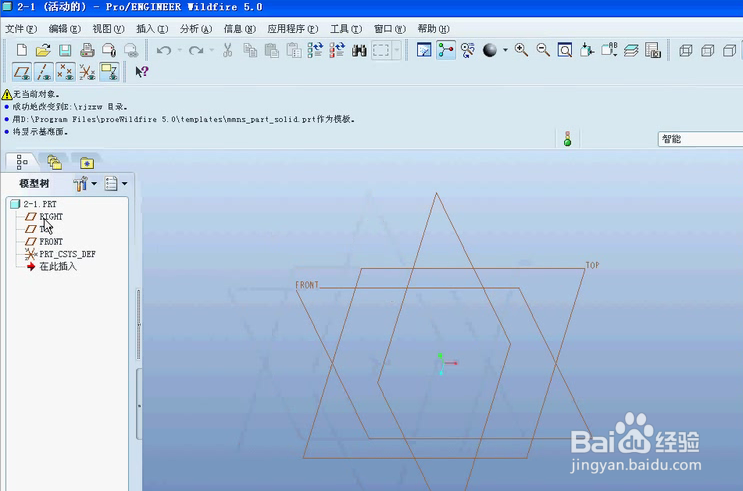Open the 视图(V) menu

pos(109,29)
